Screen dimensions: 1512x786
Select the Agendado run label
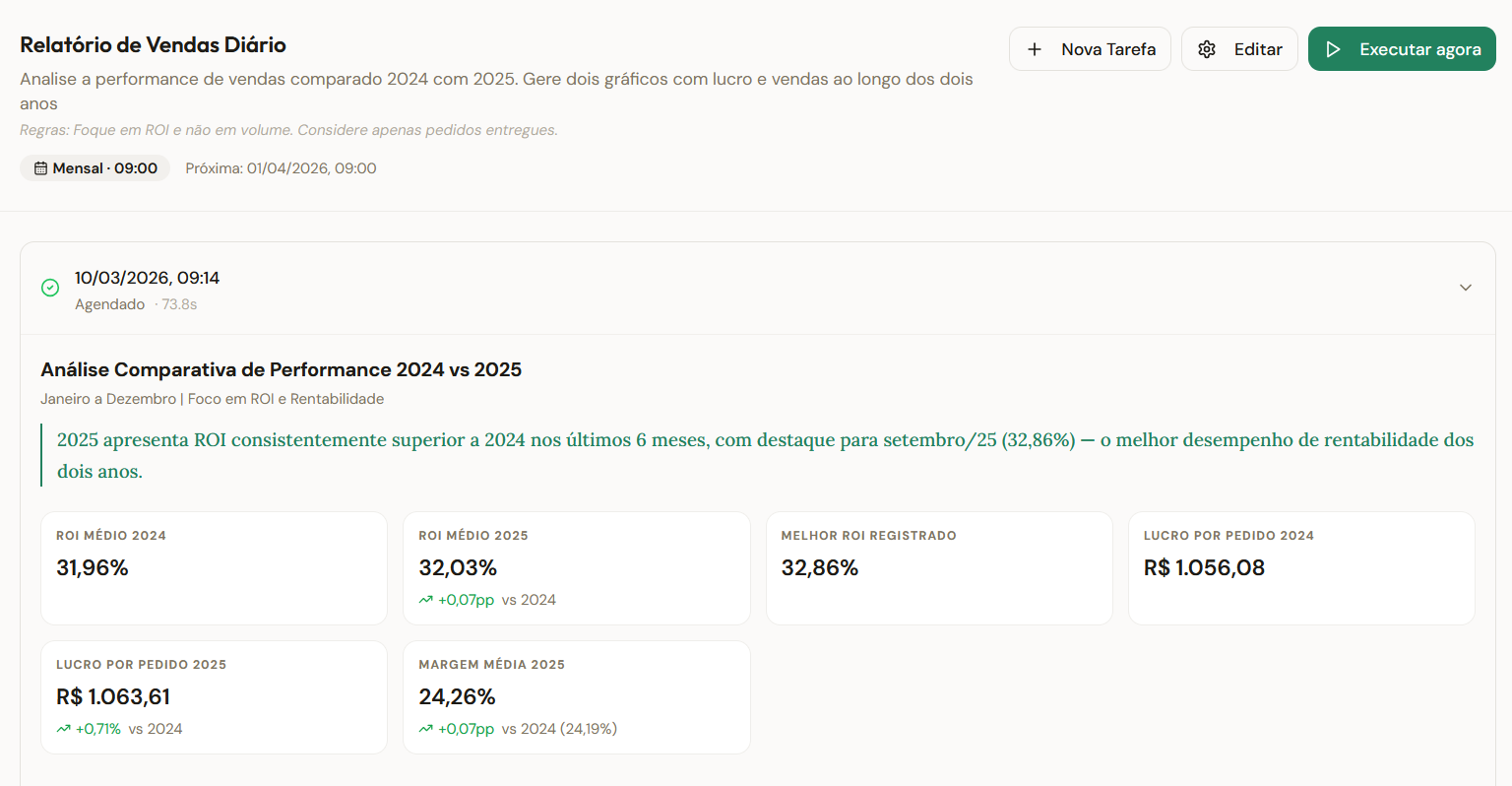[109, 304]
